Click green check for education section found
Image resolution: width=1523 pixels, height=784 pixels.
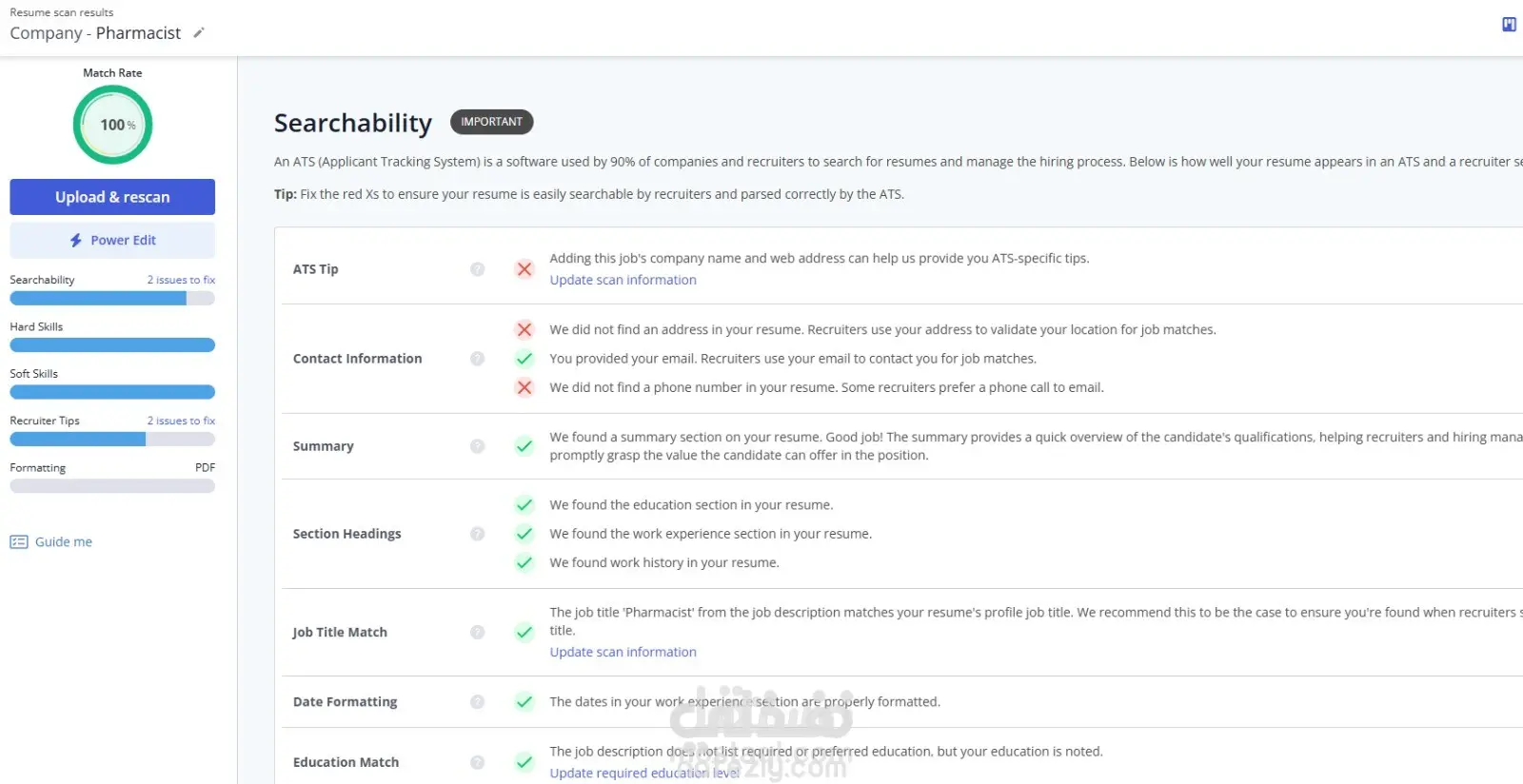tap(524, 505)
